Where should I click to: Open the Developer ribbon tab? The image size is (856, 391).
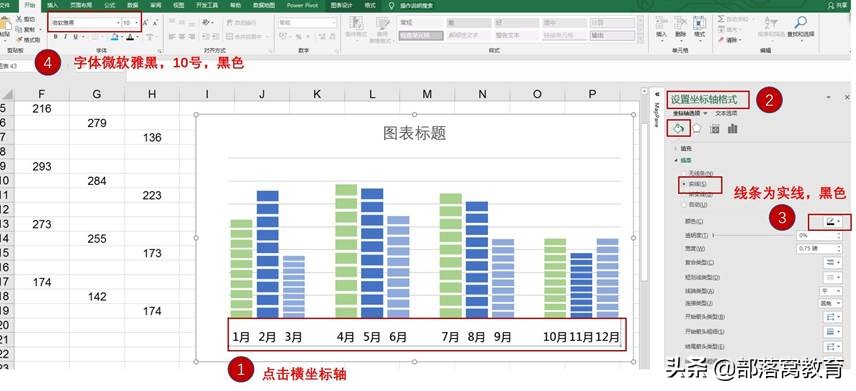[207, 5]
